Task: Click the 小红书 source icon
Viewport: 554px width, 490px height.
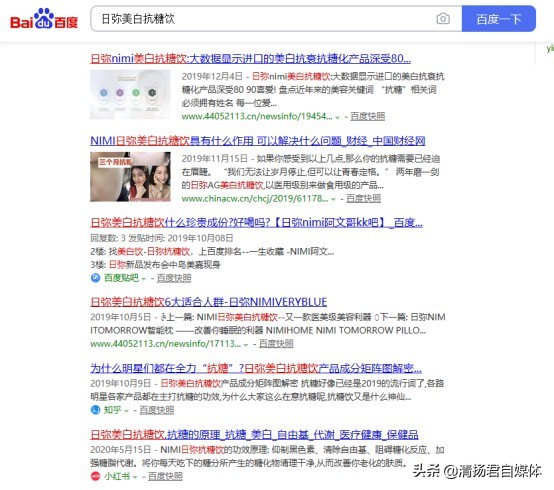Action: [95, 476]
